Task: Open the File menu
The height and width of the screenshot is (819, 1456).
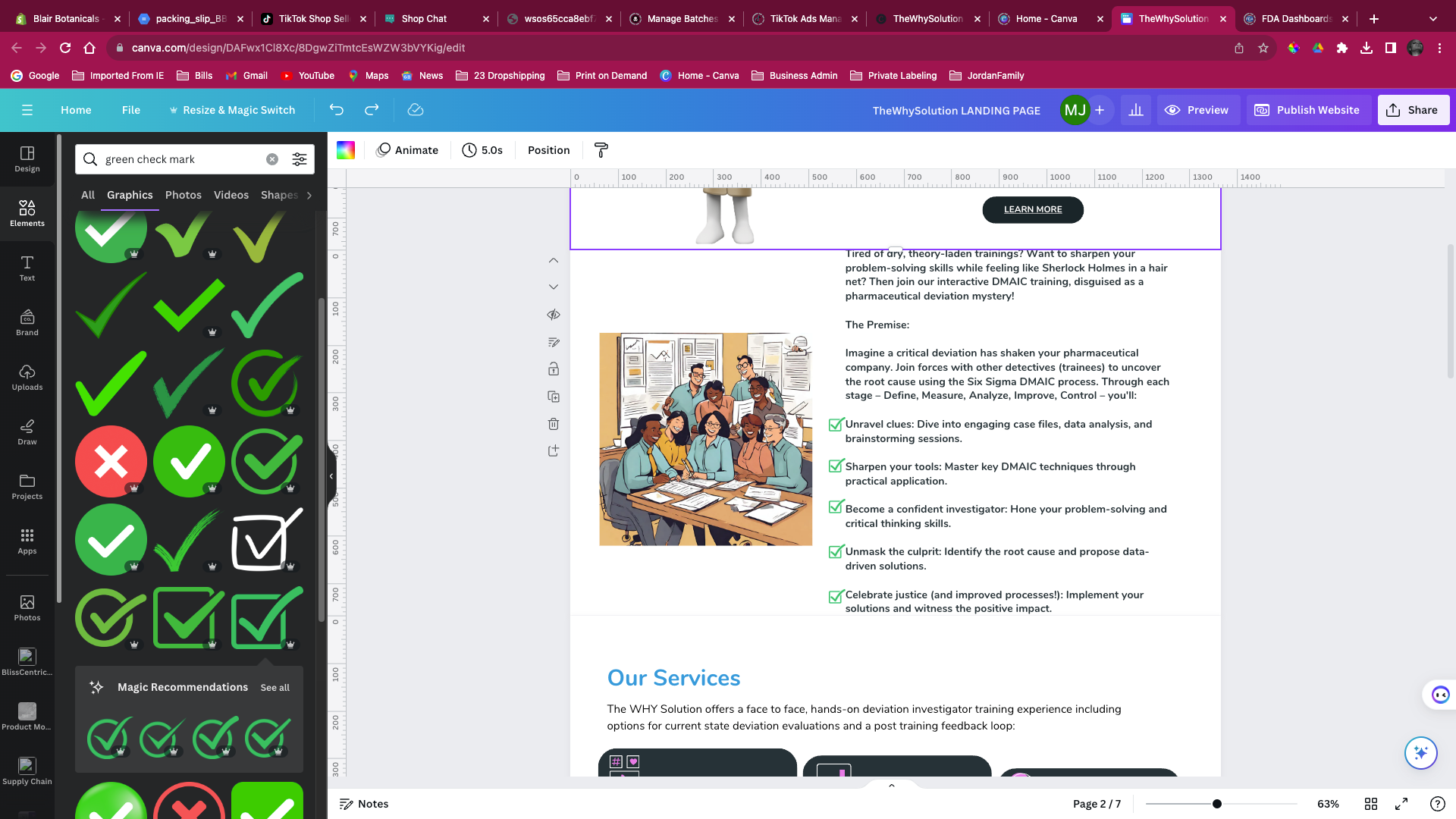Action: [x=131, y=110]
